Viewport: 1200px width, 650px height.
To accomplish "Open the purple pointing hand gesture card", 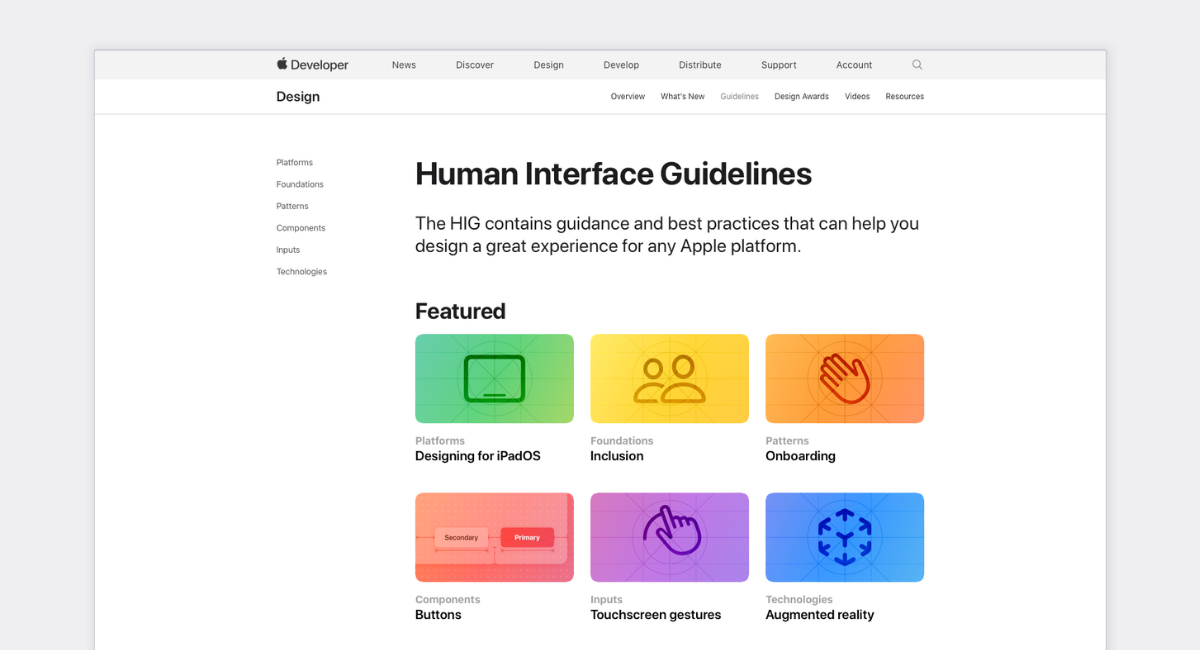I will click(669, 537).
